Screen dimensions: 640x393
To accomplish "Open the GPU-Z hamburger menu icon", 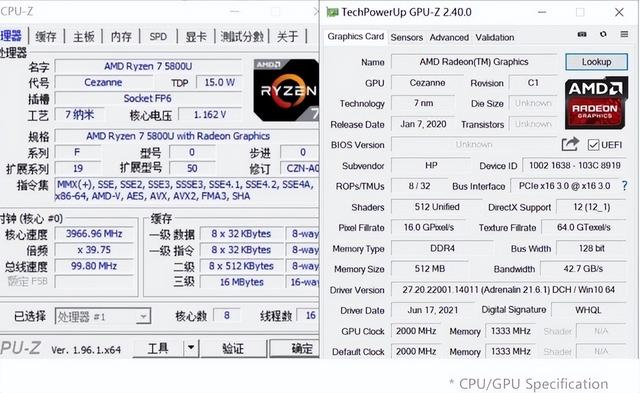I will pyautogui.click(x=624, y=34).
